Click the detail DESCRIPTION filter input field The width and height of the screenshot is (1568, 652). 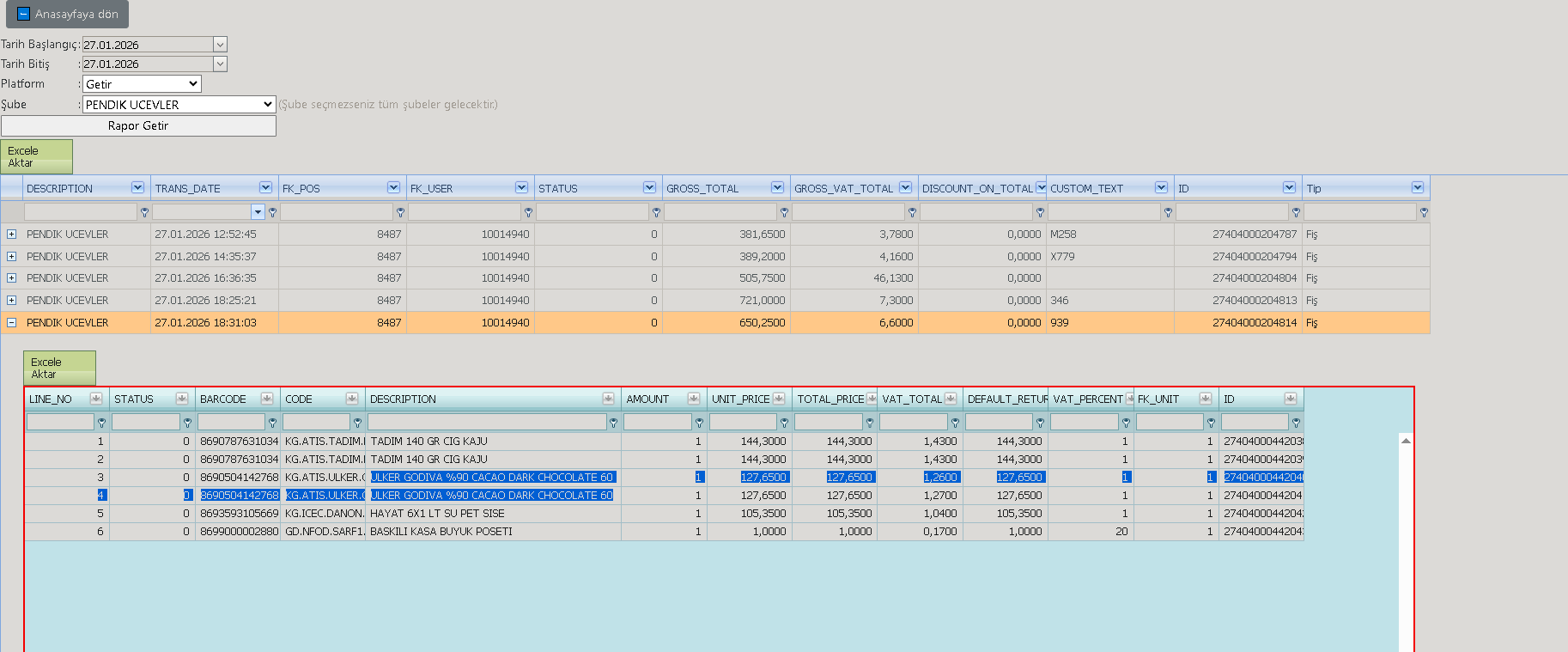487,422
